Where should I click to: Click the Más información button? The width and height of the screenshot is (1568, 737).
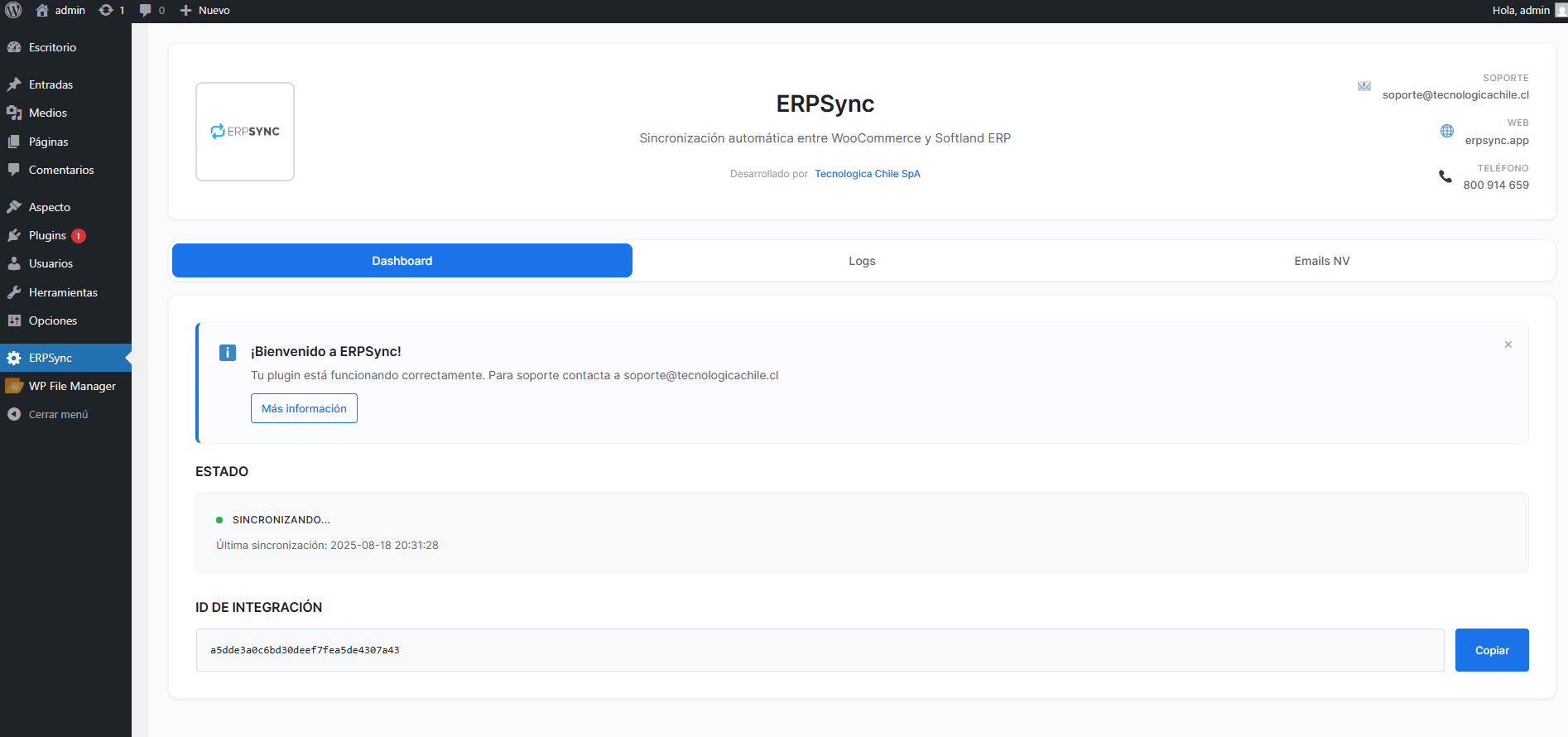[304, 408]
